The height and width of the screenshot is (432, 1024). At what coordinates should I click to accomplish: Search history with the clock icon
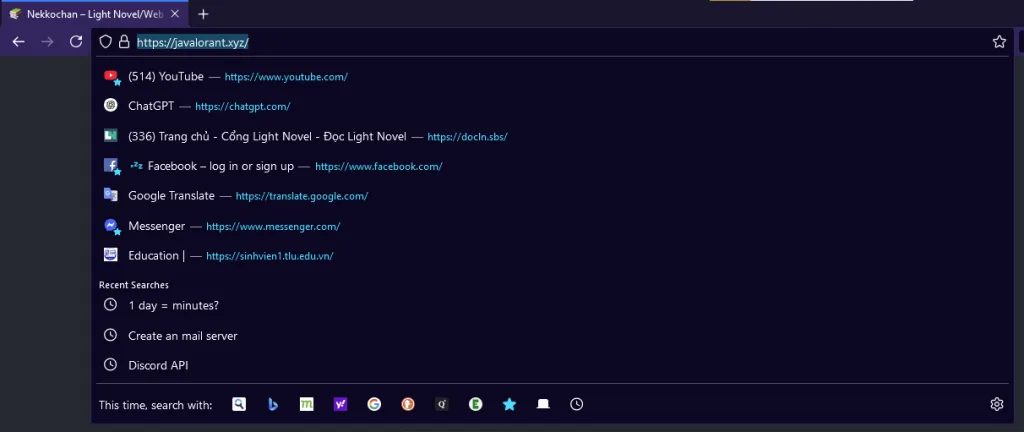pyautogui.click(x=577, y=404)
